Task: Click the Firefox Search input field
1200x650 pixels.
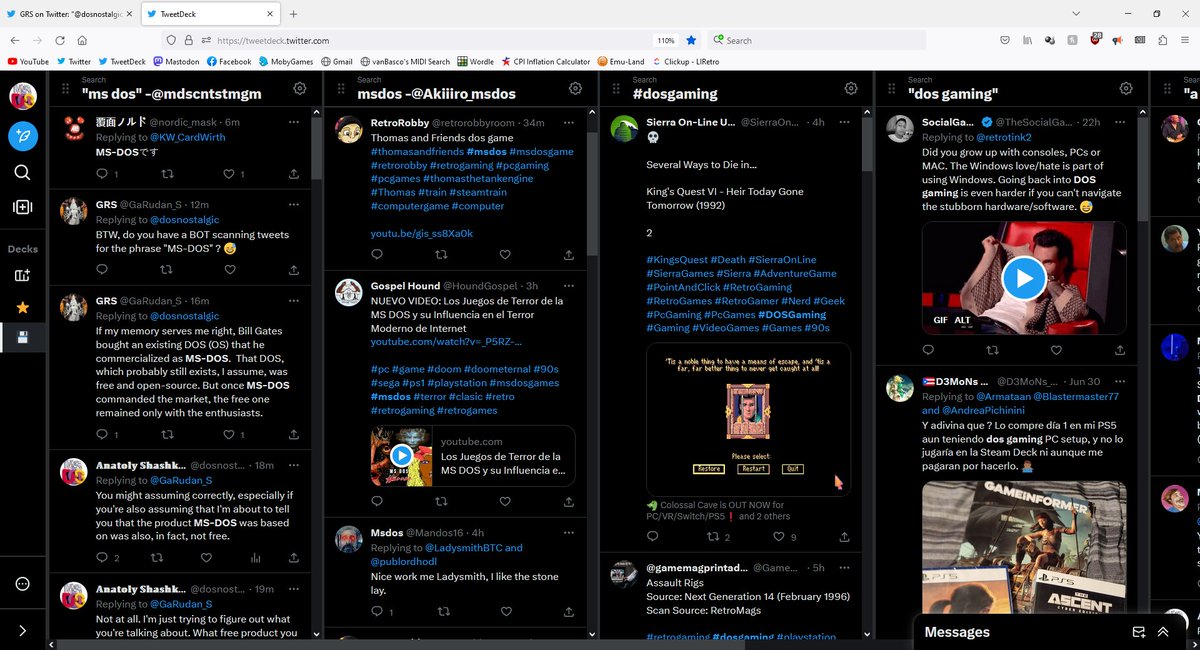Action: [815, 40]
